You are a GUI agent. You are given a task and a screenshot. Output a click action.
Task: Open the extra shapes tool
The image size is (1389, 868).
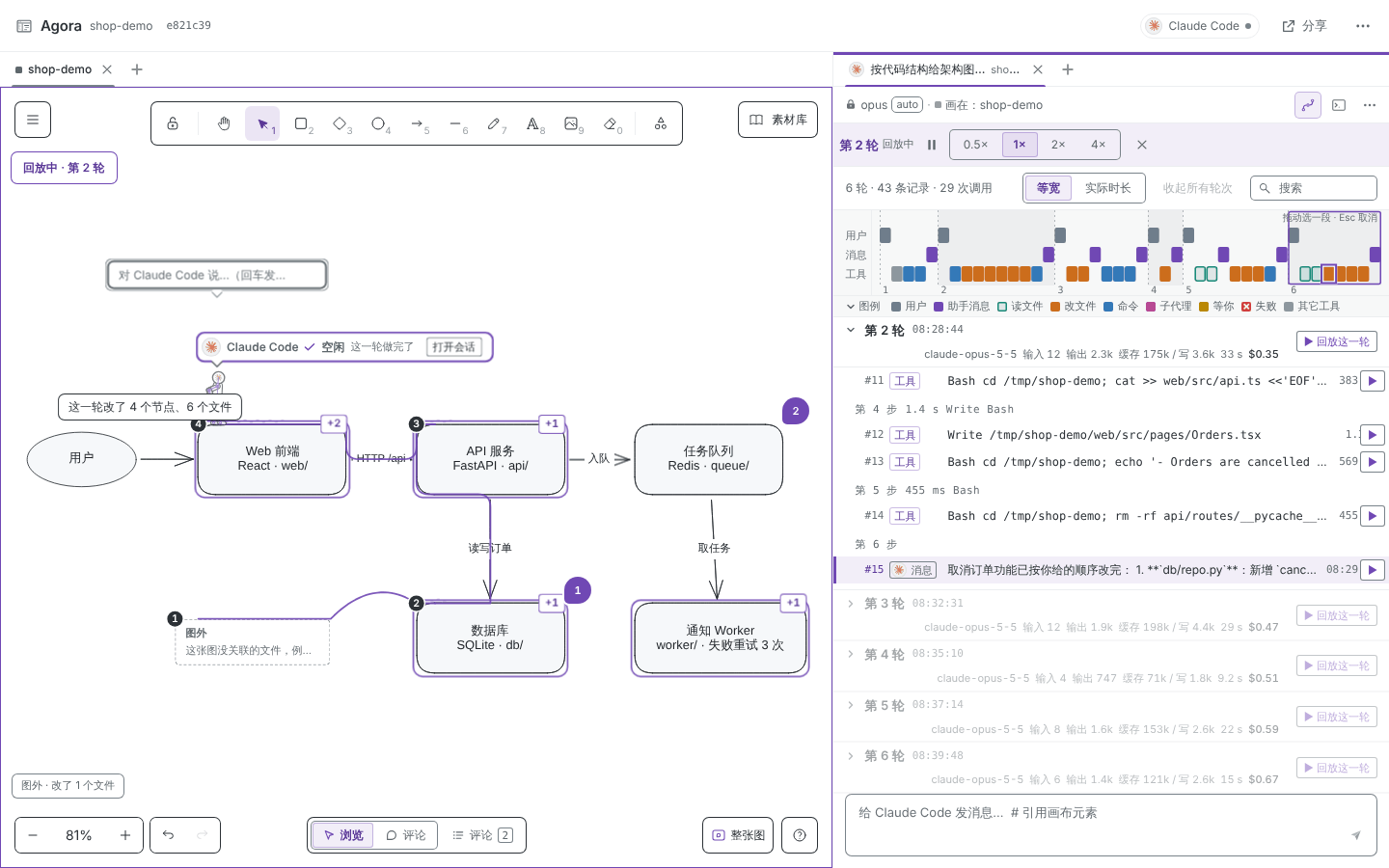coord(661,123)
